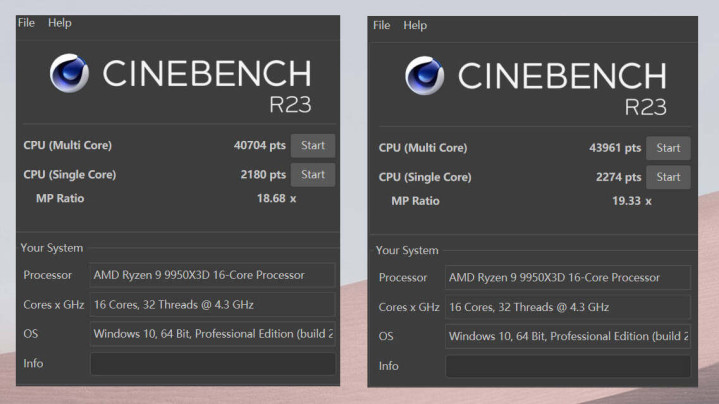Image resolution: width=719 pixels, height=404 pixels.
Task: Click Your System heading in right window
Action: (x=407, y=251)
